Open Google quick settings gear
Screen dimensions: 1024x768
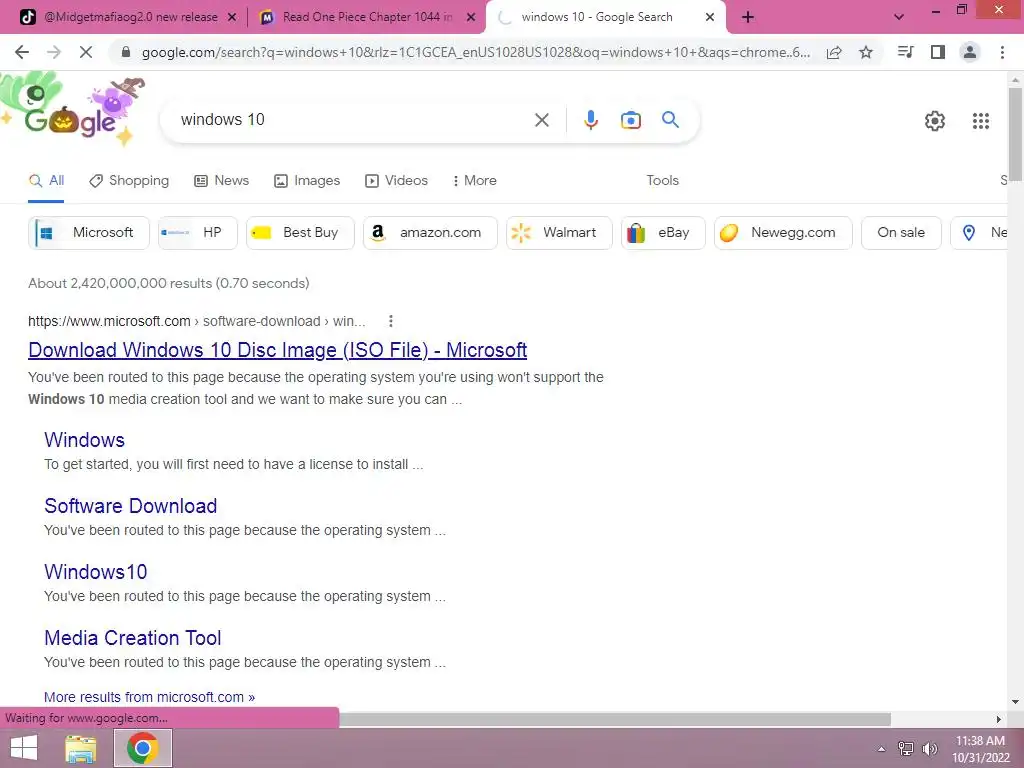point(935,121)
